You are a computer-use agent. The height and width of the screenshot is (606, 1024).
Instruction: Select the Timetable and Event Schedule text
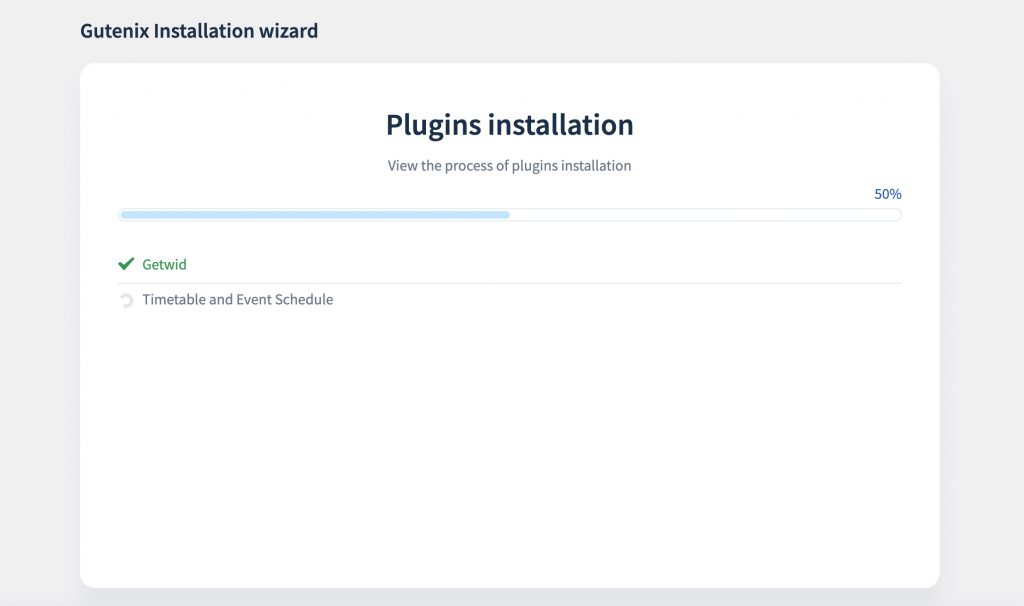[238, 299]
